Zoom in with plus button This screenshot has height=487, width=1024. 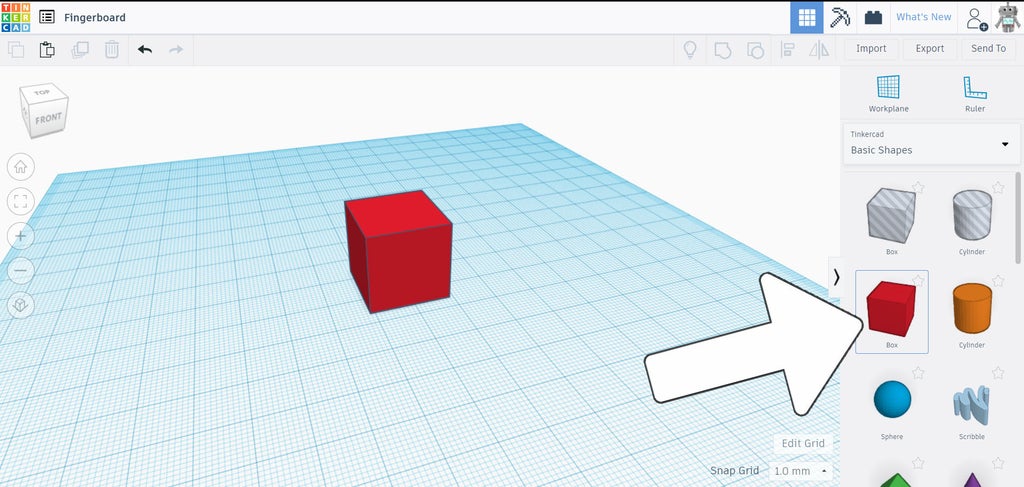(20, 236)
